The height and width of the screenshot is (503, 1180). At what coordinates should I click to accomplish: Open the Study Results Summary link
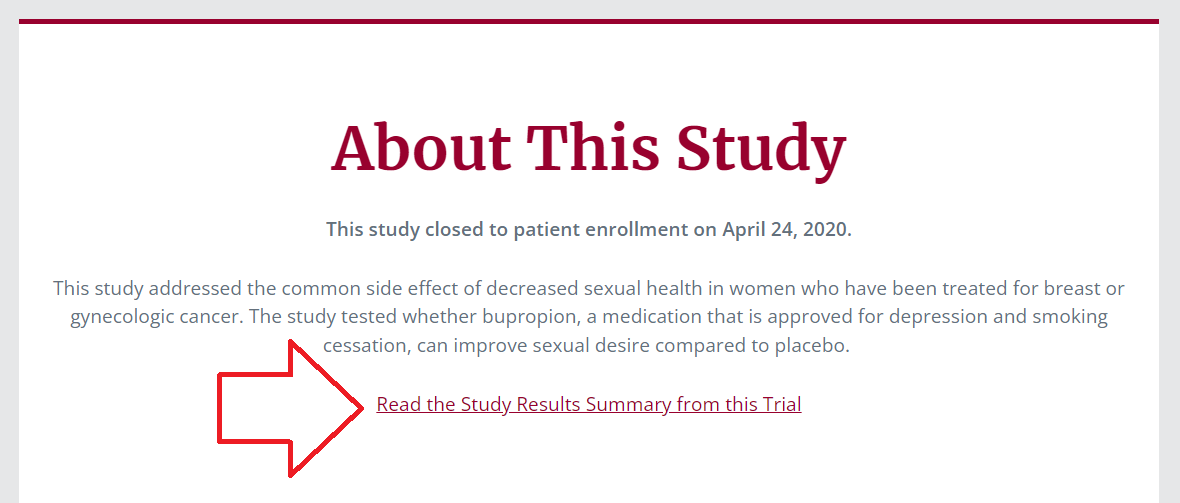click(588, 405)
